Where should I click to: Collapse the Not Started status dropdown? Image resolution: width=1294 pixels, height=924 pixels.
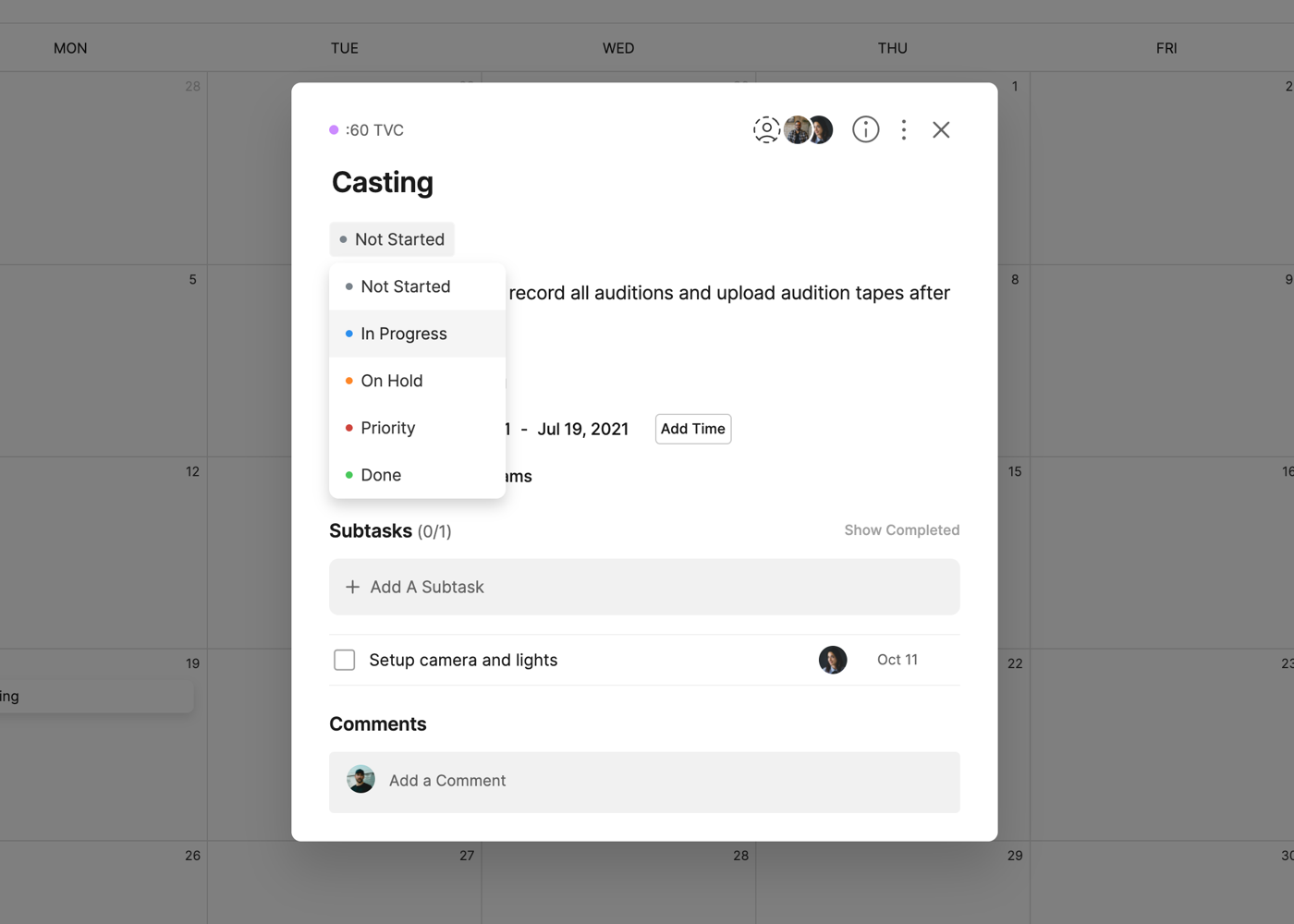[392, 239]
